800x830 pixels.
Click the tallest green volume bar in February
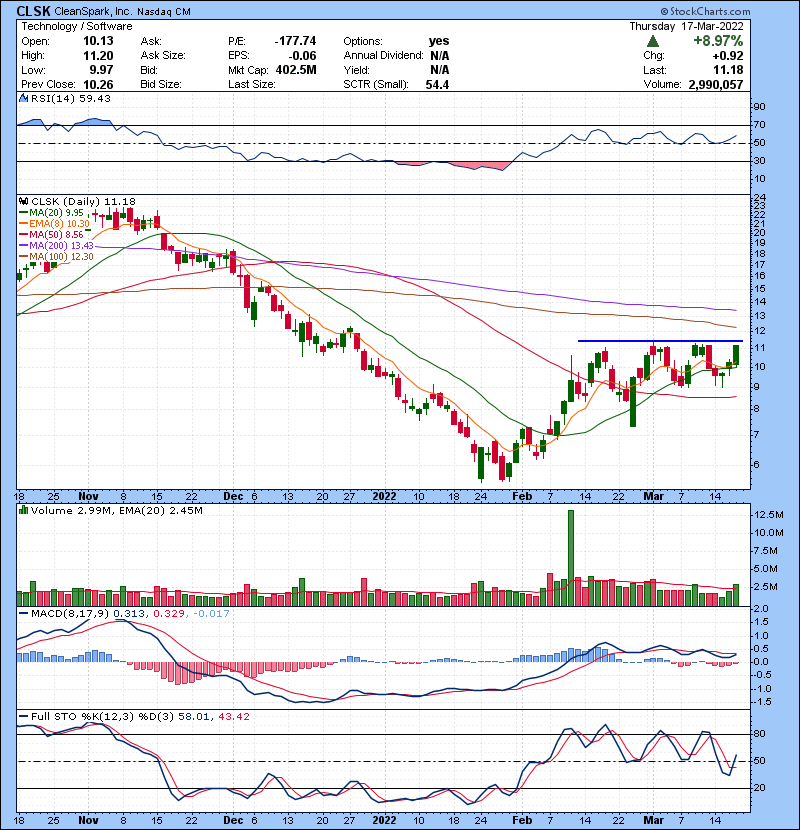(x=571, y=558)
